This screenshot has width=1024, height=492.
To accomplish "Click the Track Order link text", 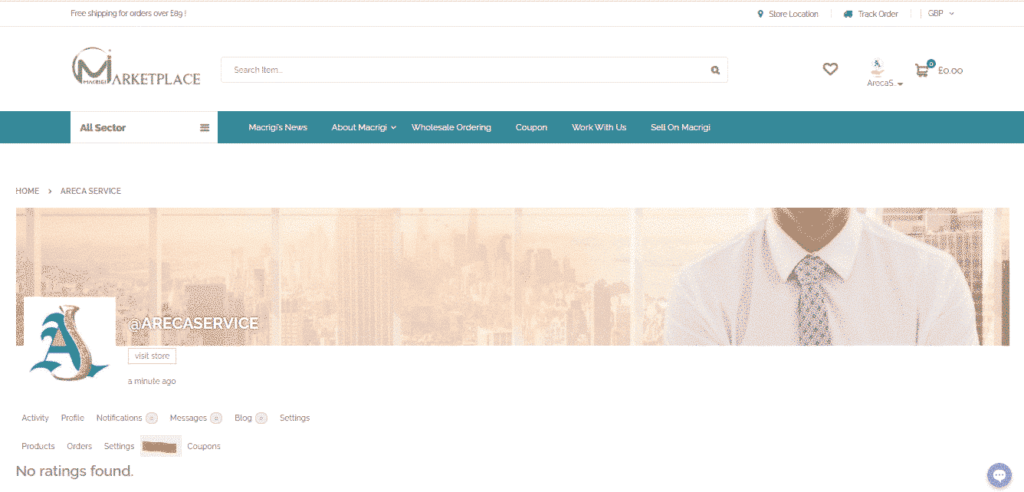I will [x=878, y=14].
